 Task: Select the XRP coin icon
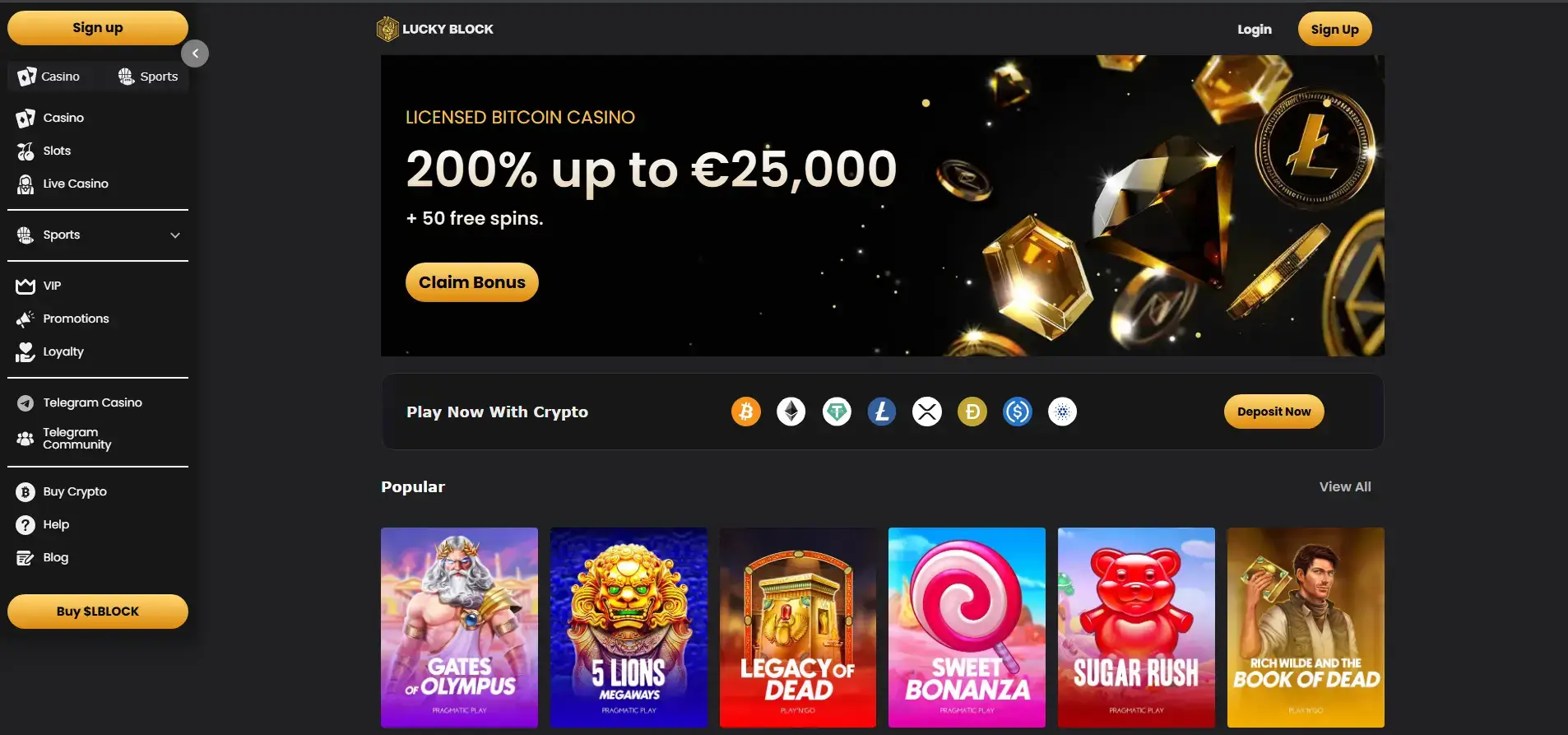click(927, 412)
